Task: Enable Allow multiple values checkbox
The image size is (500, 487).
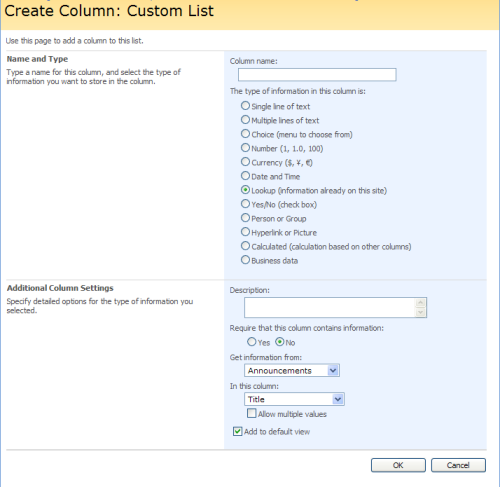Action: click(252, 413)
